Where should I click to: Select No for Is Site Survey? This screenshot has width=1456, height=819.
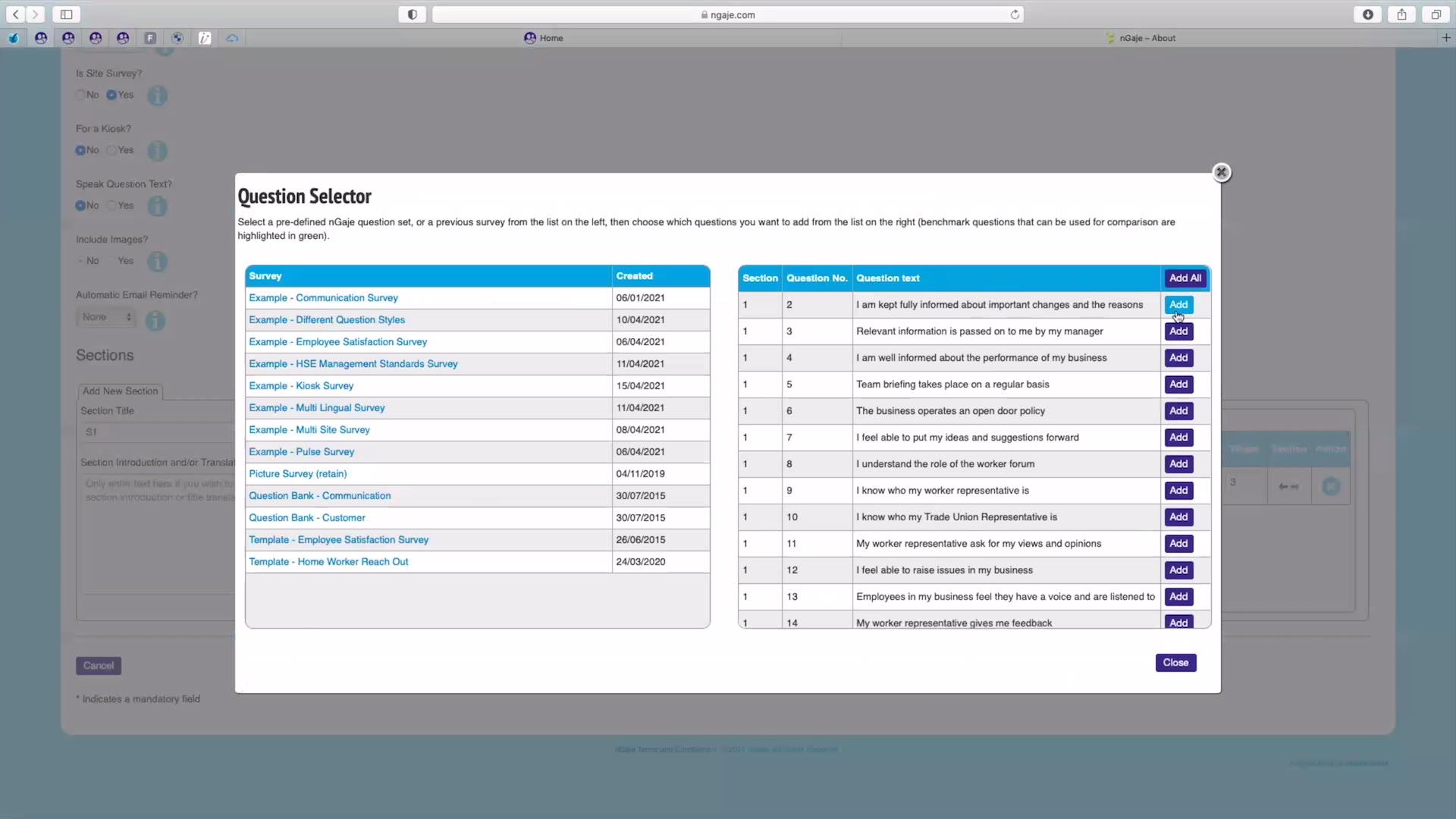[x=80, y=95]
